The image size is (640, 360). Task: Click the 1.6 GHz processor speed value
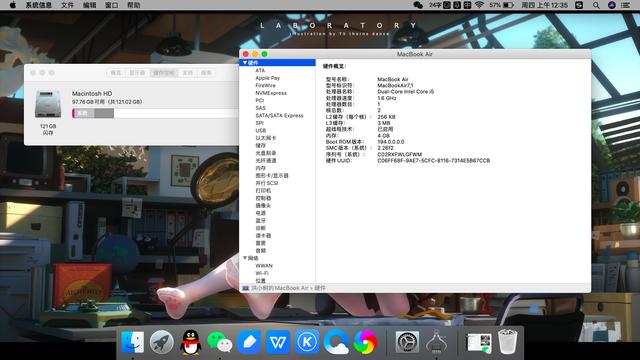point(387,98)
